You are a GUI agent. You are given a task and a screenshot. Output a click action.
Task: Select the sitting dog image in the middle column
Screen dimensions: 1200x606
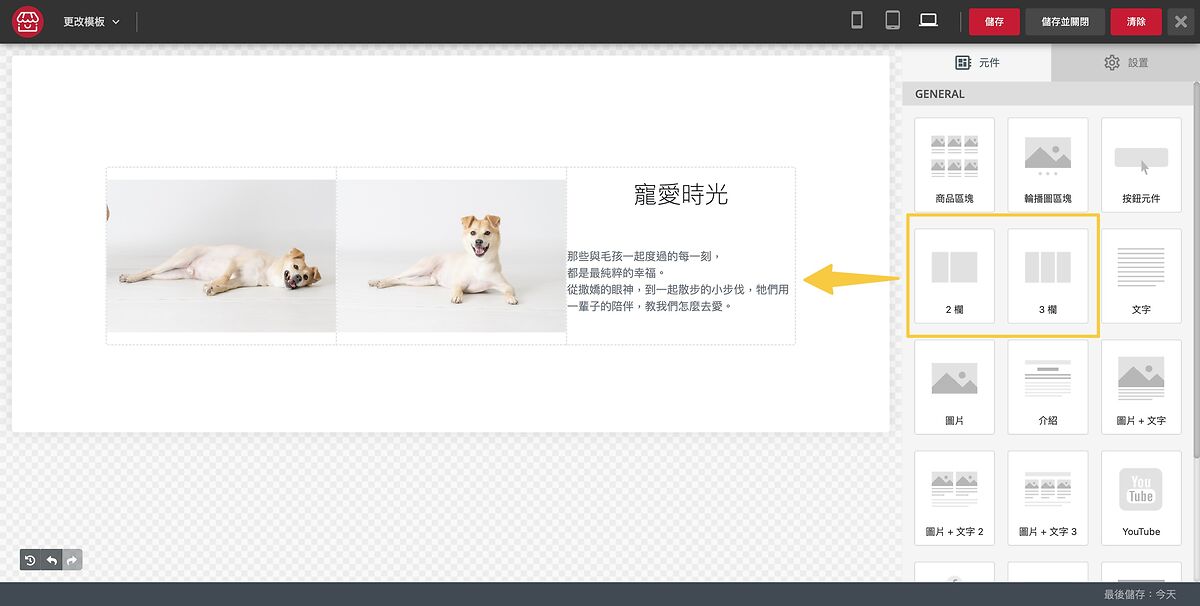pos(452,256)
